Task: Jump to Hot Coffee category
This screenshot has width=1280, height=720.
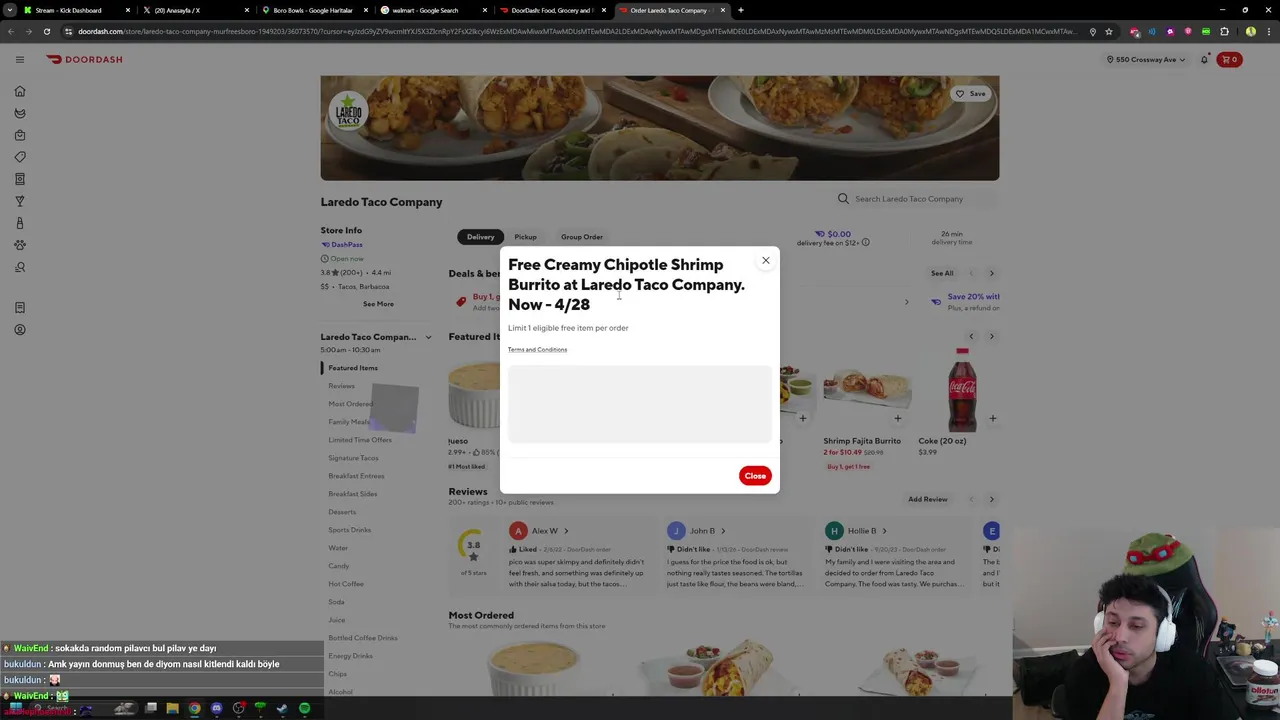Action: pos(346,584)
